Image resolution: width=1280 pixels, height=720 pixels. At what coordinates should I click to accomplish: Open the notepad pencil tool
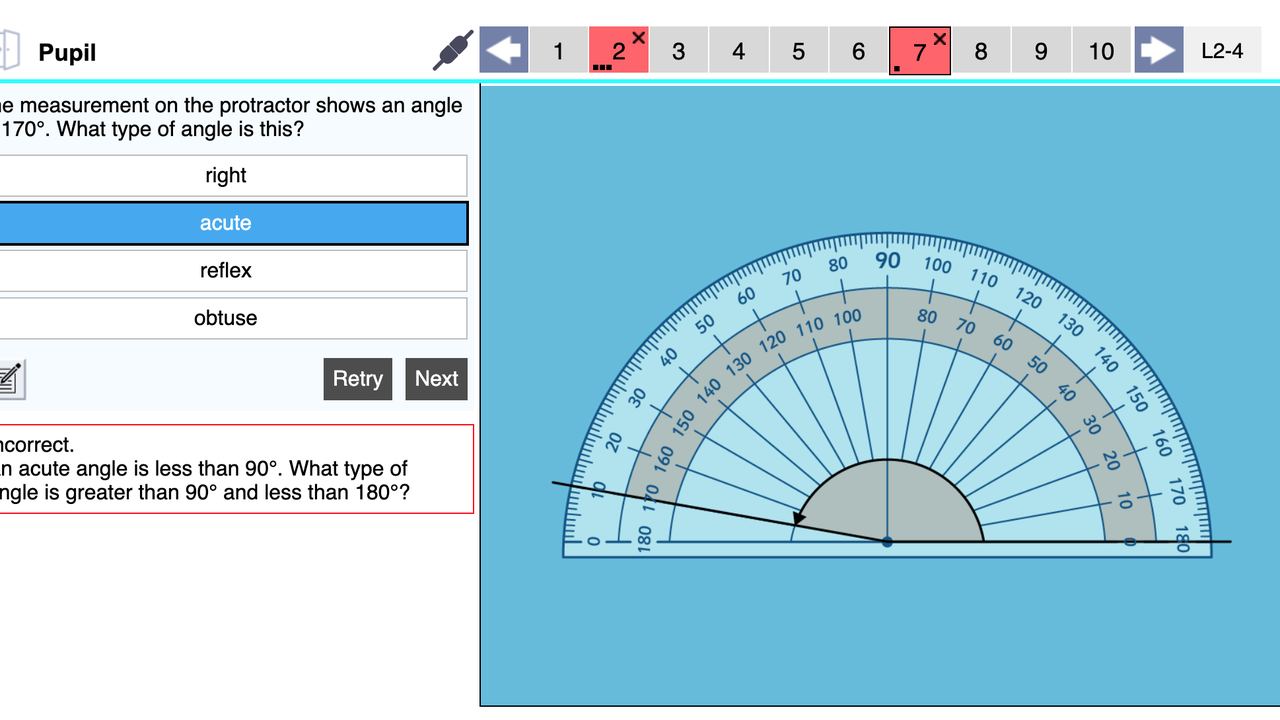pos(8,378)
